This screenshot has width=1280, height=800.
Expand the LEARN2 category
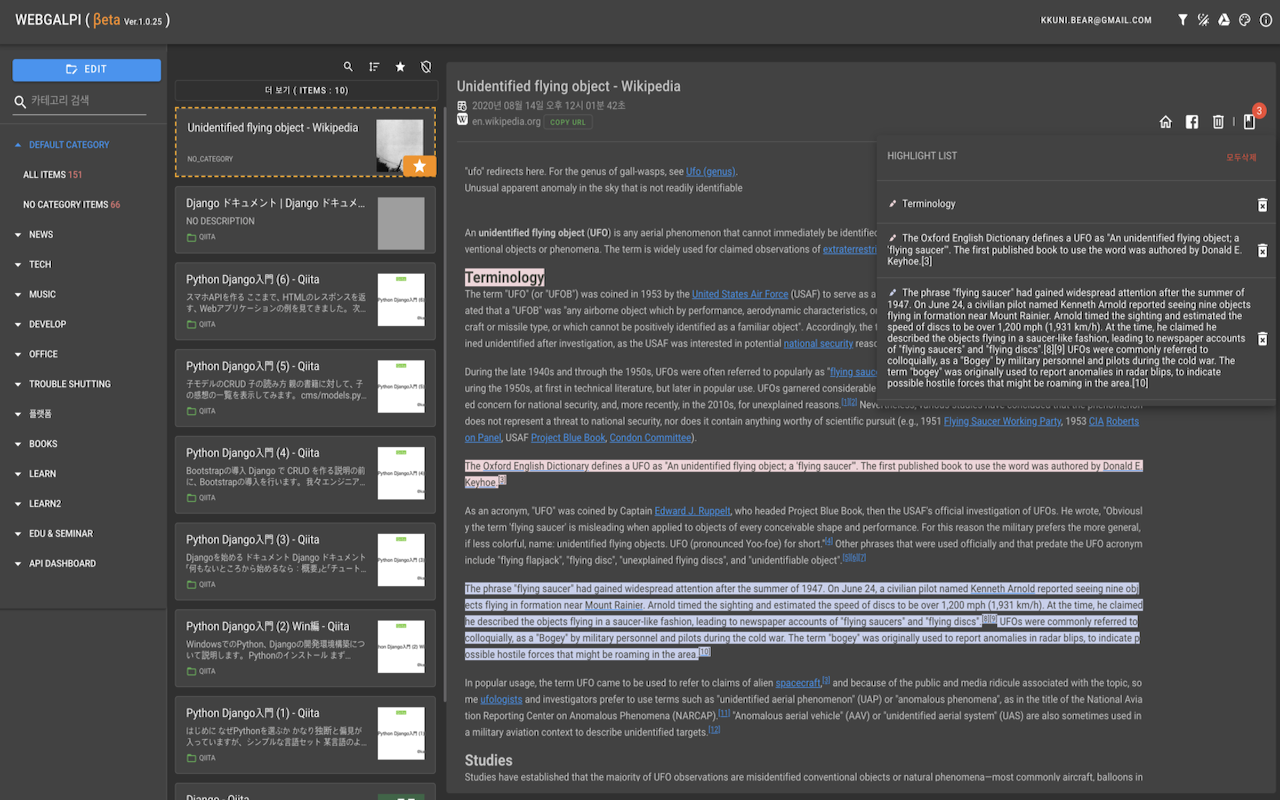pos(45,504)
